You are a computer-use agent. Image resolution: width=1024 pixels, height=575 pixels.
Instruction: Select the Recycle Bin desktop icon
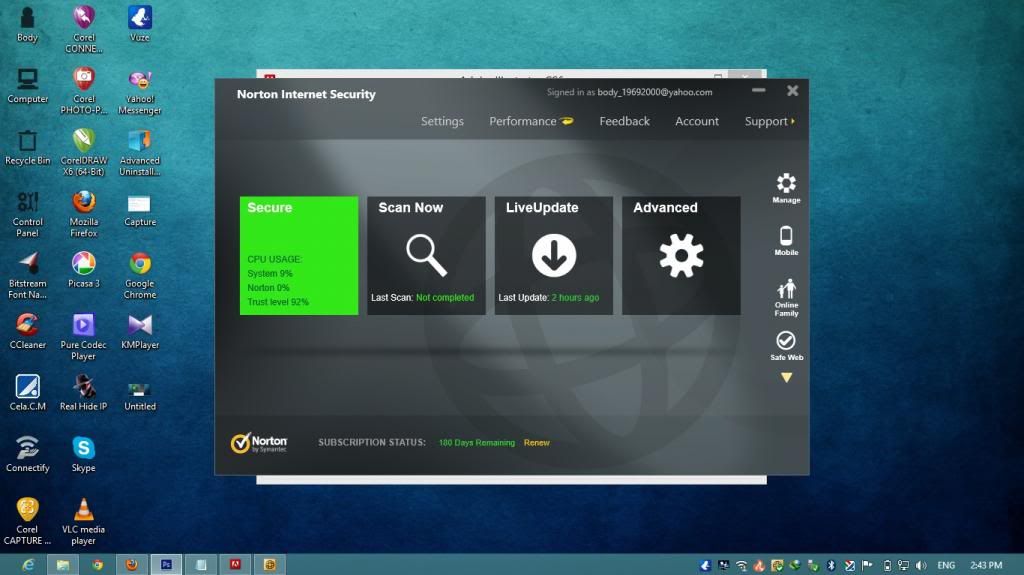[x=27, y=148]
